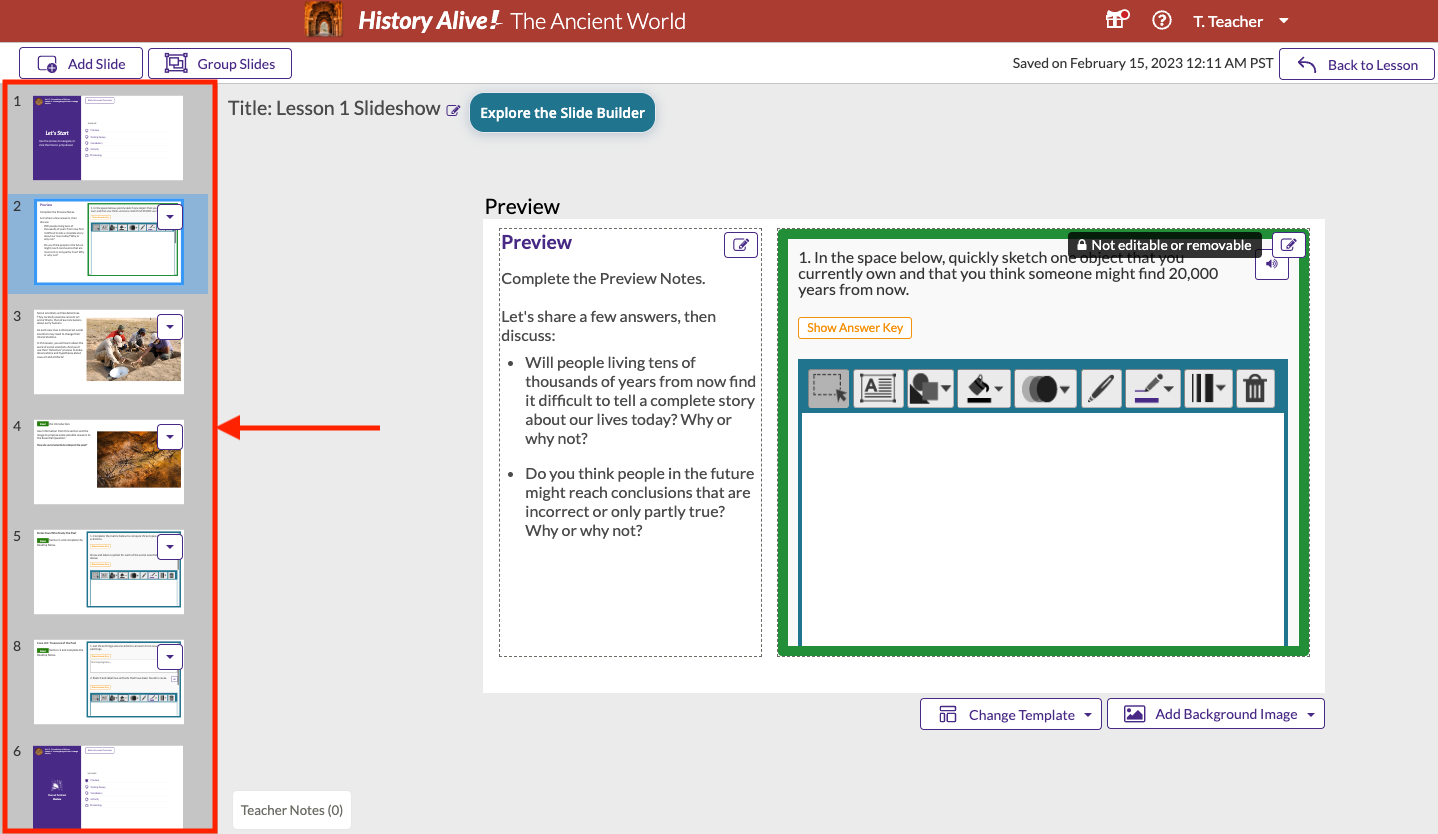
Task: Open the opacity tool dropdown
Action: pos(1045,388)
